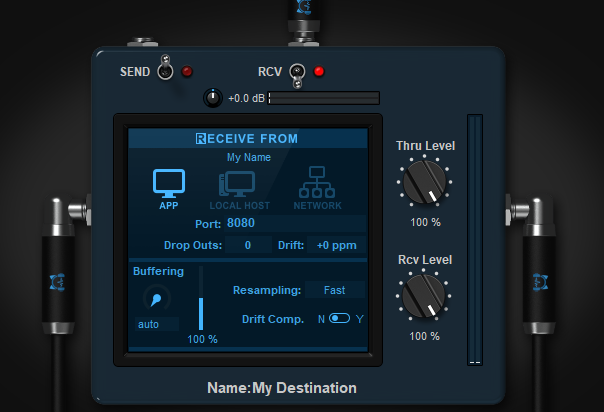Click the Thru Level knob
The image size is (604, 412).
(x=424, y=182)
